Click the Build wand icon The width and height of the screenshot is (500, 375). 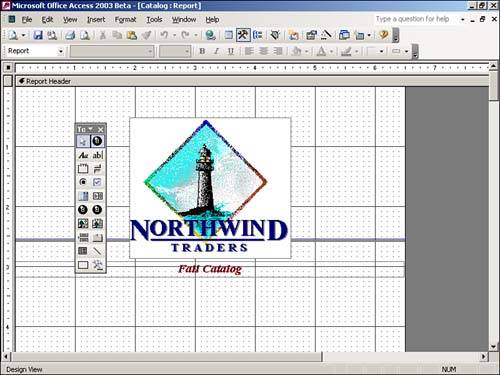pos(326,35)
